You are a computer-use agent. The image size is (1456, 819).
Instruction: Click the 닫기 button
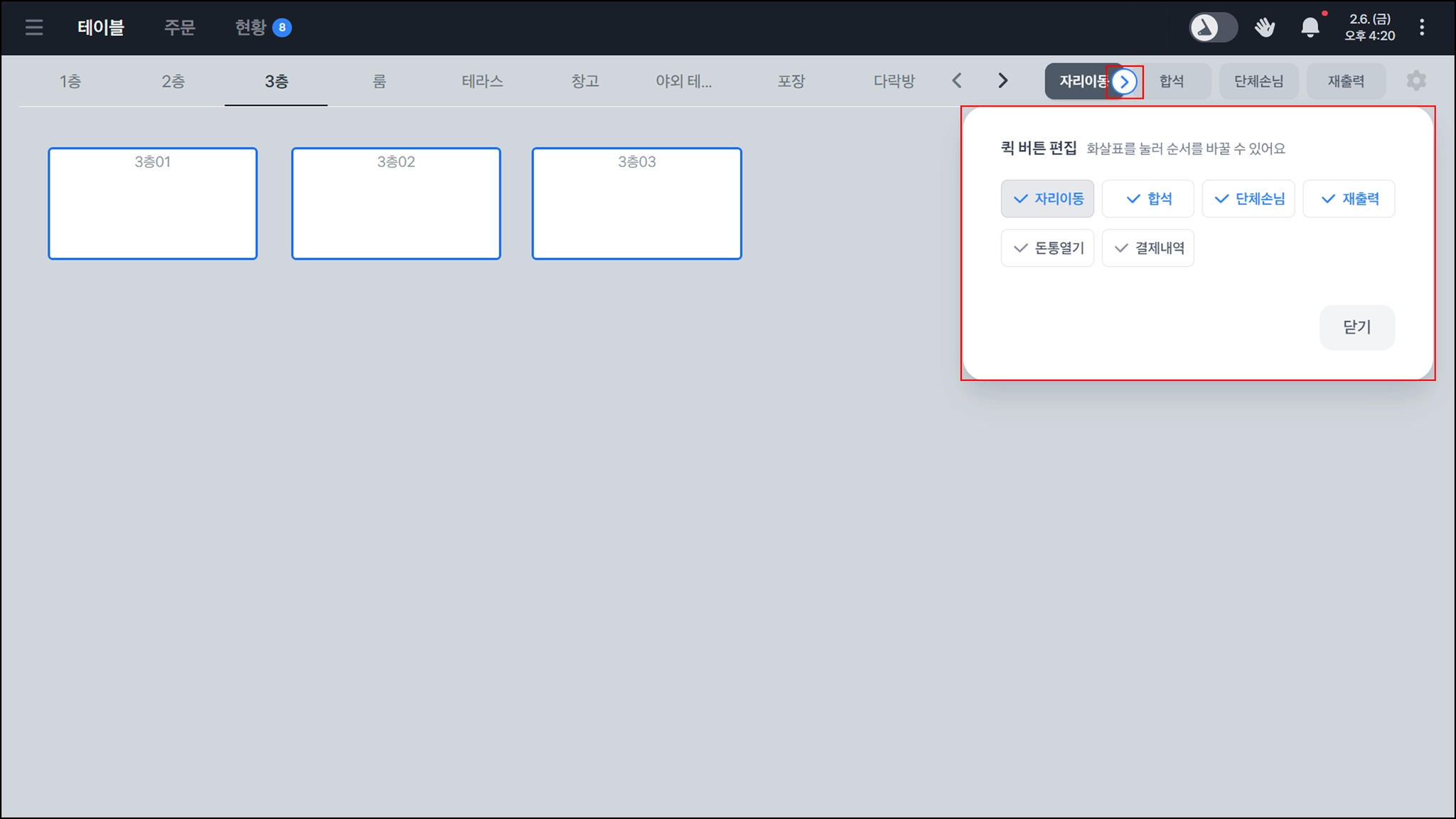point(1356,327)
